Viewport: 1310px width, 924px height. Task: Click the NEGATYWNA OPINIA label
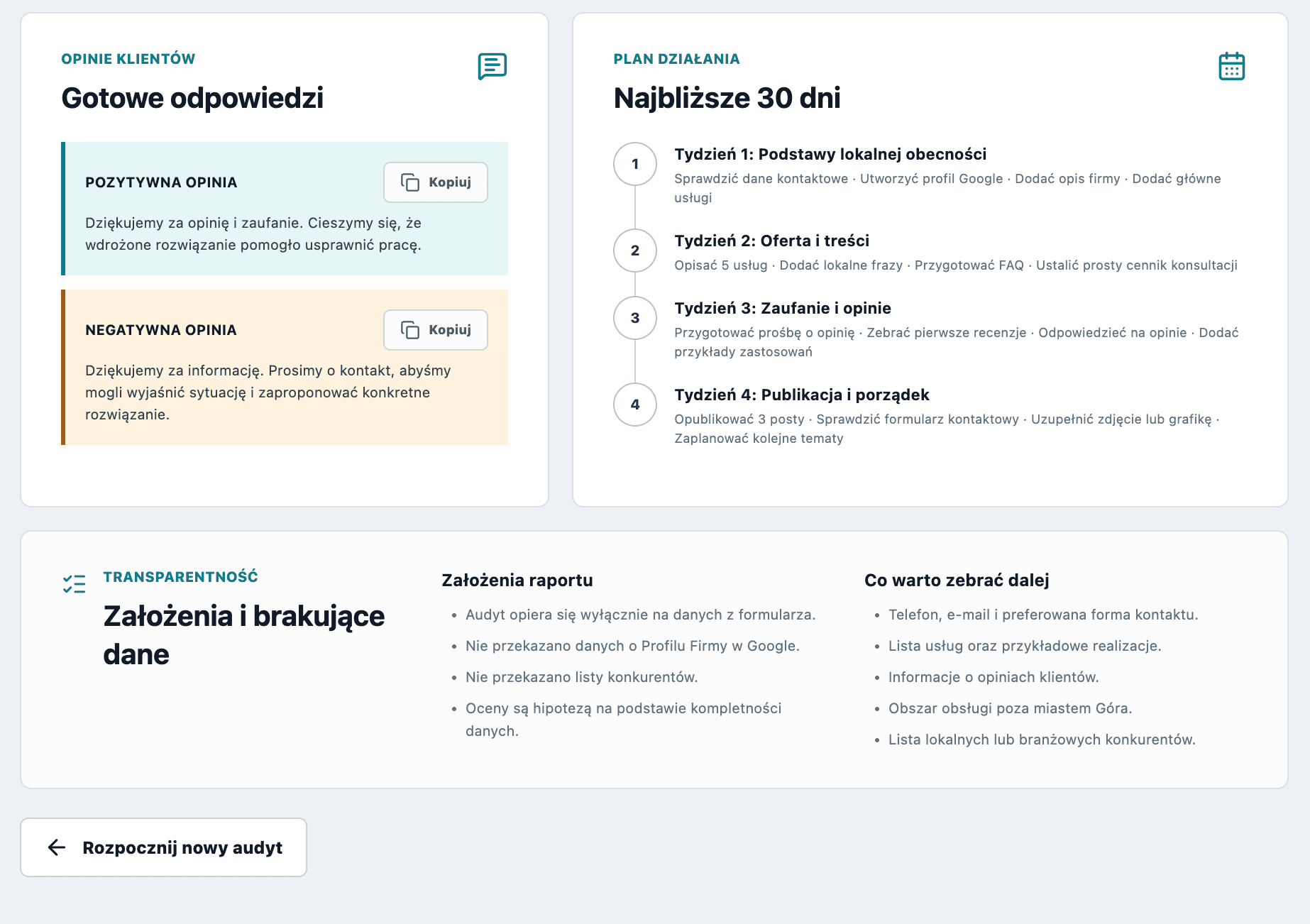(x=161, y=330)
